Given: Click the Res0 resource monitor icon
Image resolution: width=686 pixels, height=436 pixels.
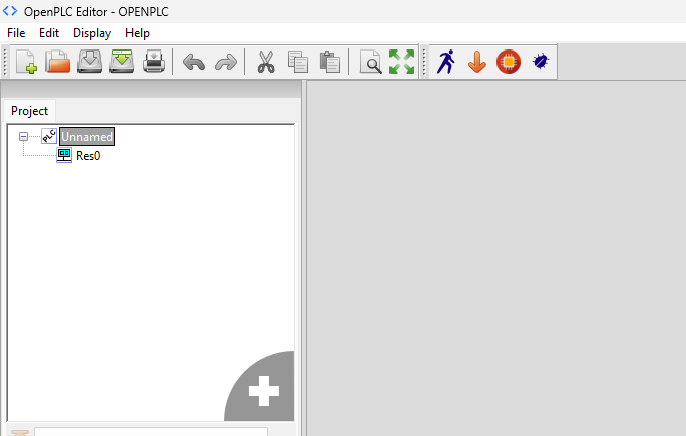Looking at the screenshot, I should (x=64, y=155).
